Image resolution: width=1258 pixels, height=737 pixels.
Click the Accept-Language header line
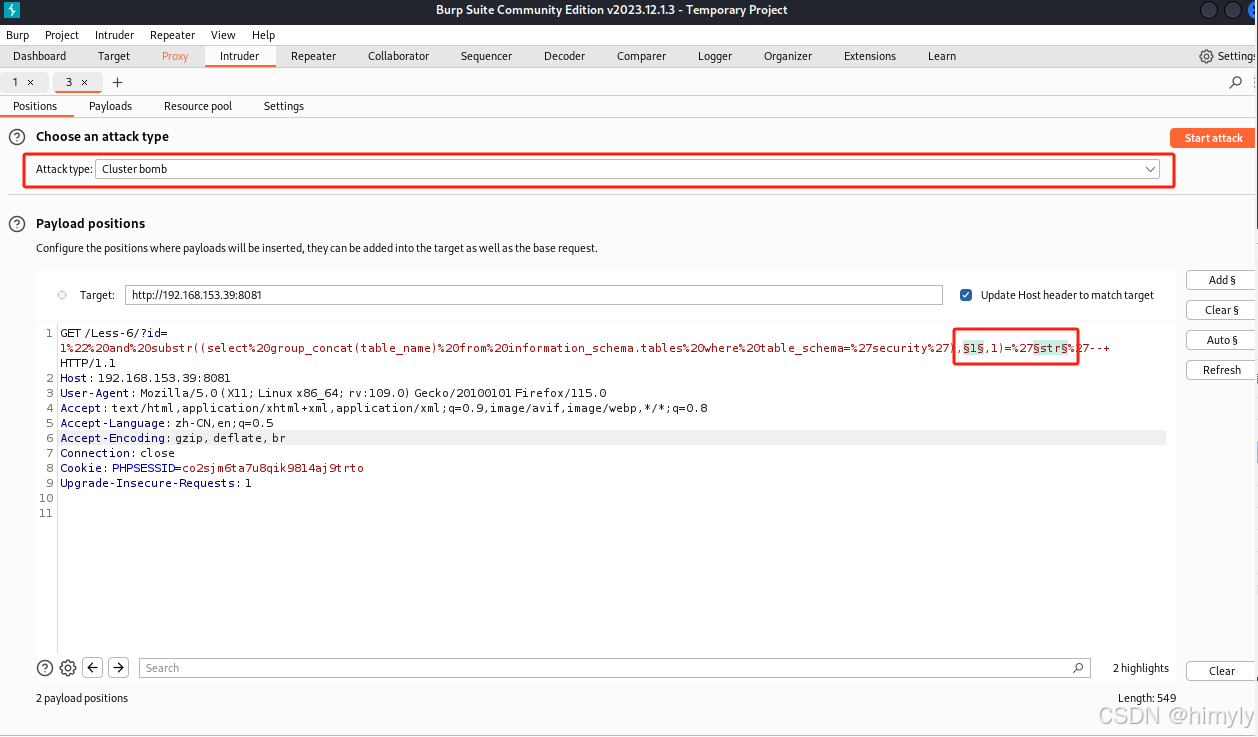[167, 423]
